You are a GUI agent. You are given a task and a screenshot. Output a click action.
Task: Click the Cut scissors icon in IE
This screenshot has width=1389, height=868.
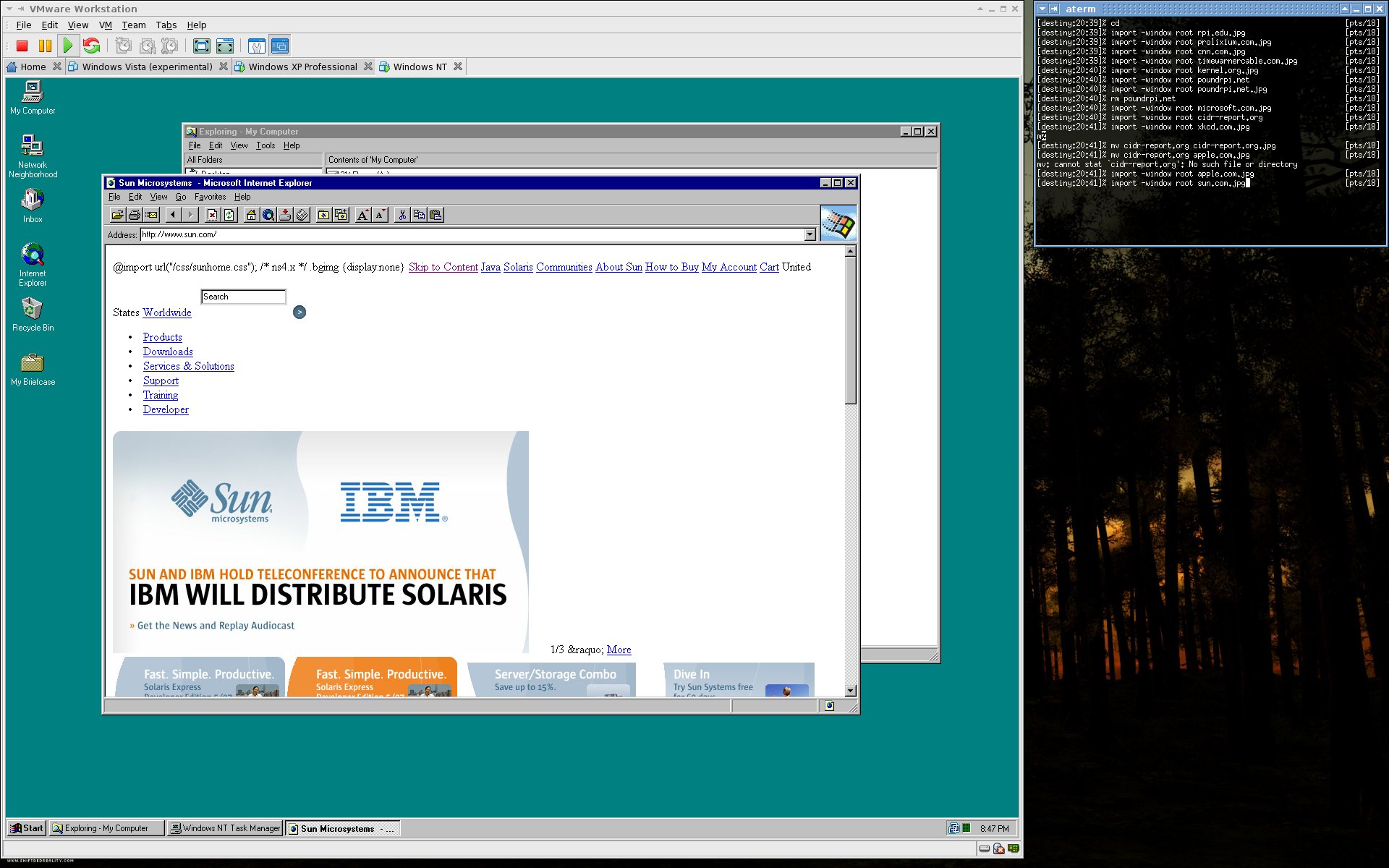(x=402, y=215)
